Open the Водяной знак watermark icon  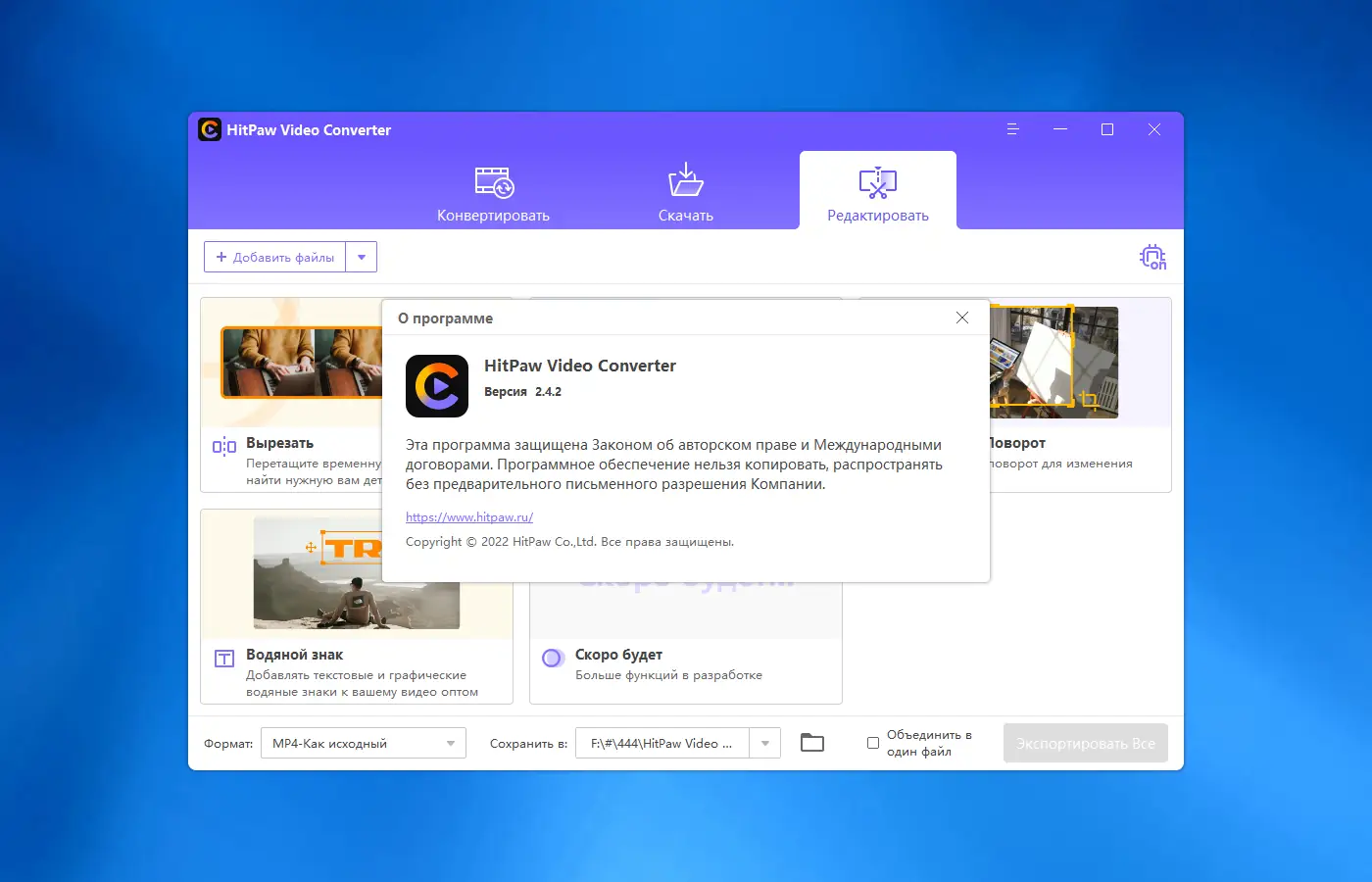click(x=224, y=659)
